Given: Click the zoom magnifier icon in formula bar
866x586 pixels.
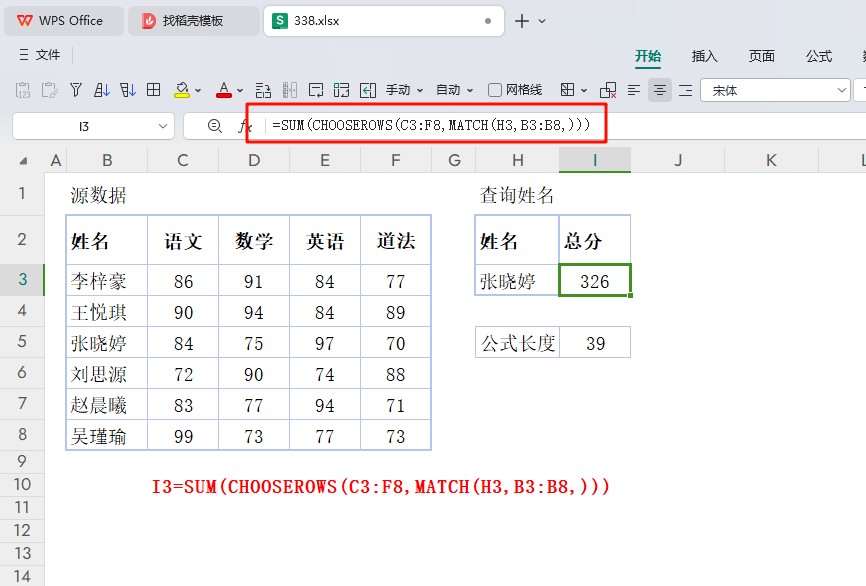Looking at the screenshot, I should click(215, 126).
